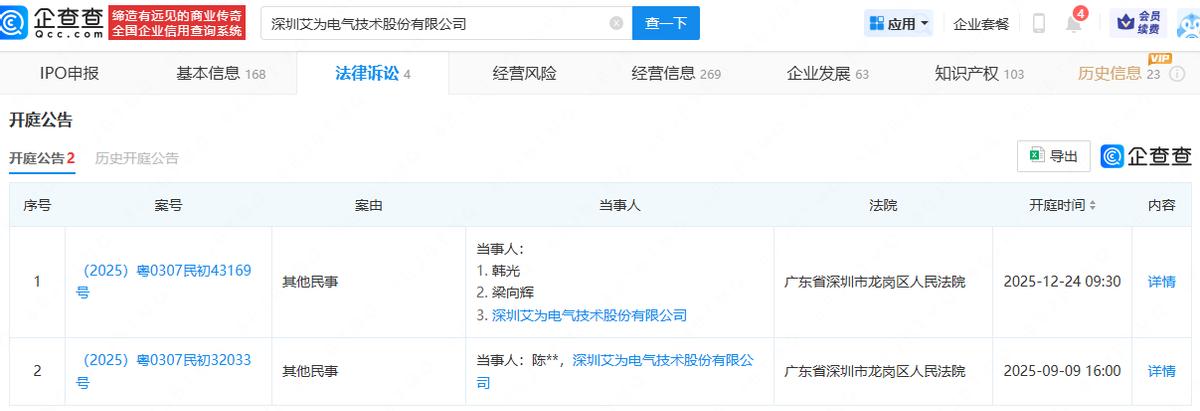Open case number 粤0307民初32033号 link
Screen dimensions: 1200x411
tap(163, 371)
